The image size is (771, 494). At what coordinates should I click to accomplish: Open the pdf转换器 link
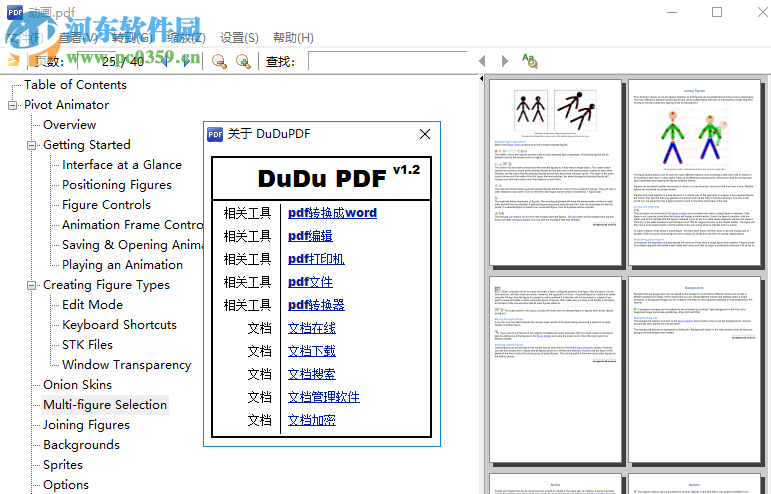pos(316,305)
